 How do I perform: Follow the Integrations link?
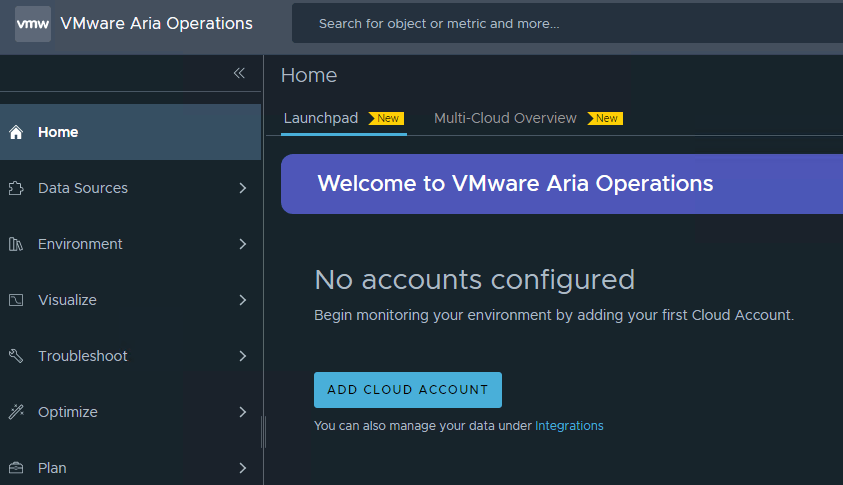569,425
